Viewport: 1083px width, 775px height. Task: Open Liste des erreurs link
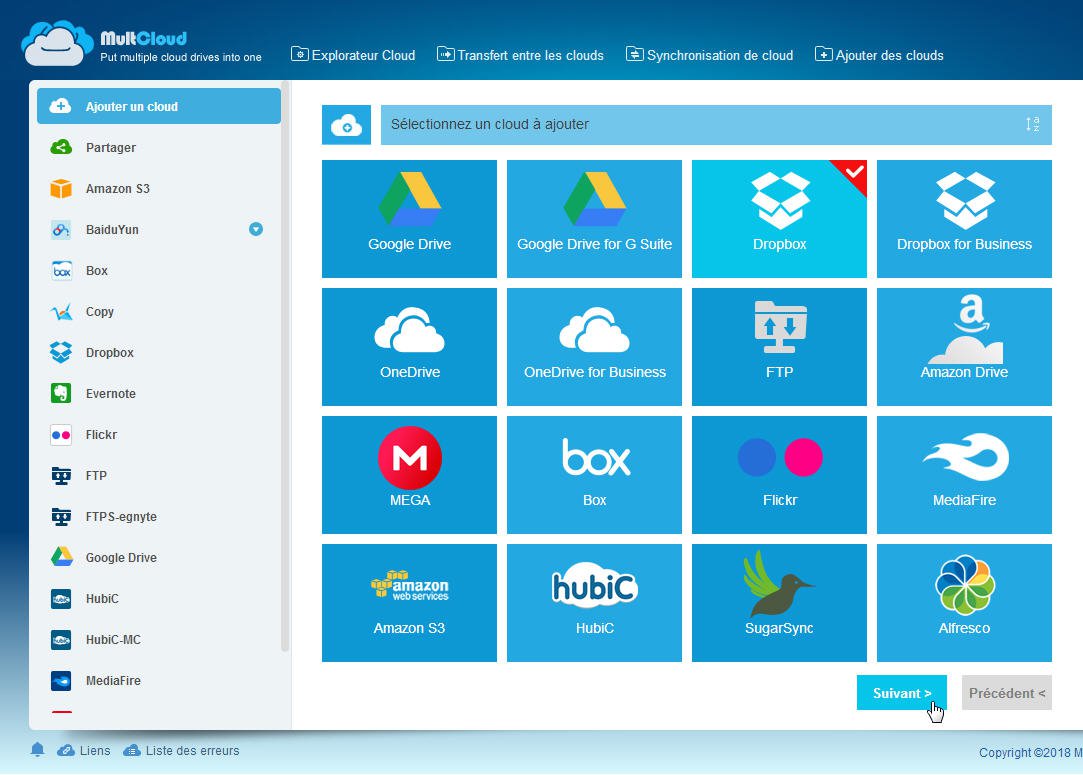coord(182,751)
